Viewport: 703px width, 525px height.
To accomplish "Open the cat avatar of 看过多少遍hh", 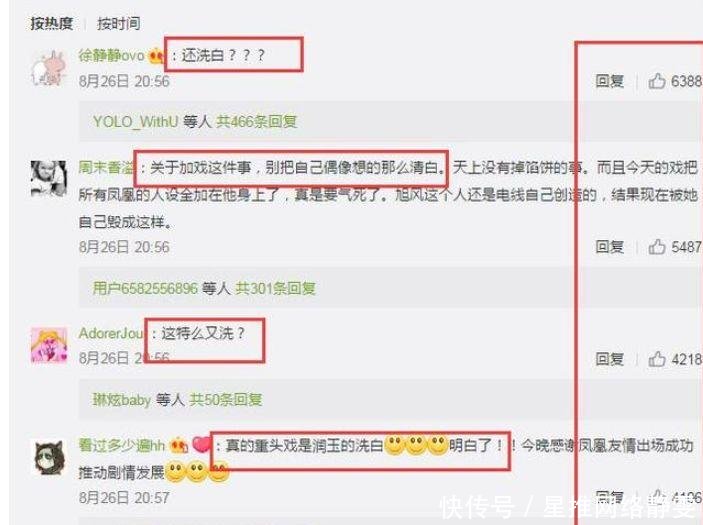I will (x=49, y=457).
